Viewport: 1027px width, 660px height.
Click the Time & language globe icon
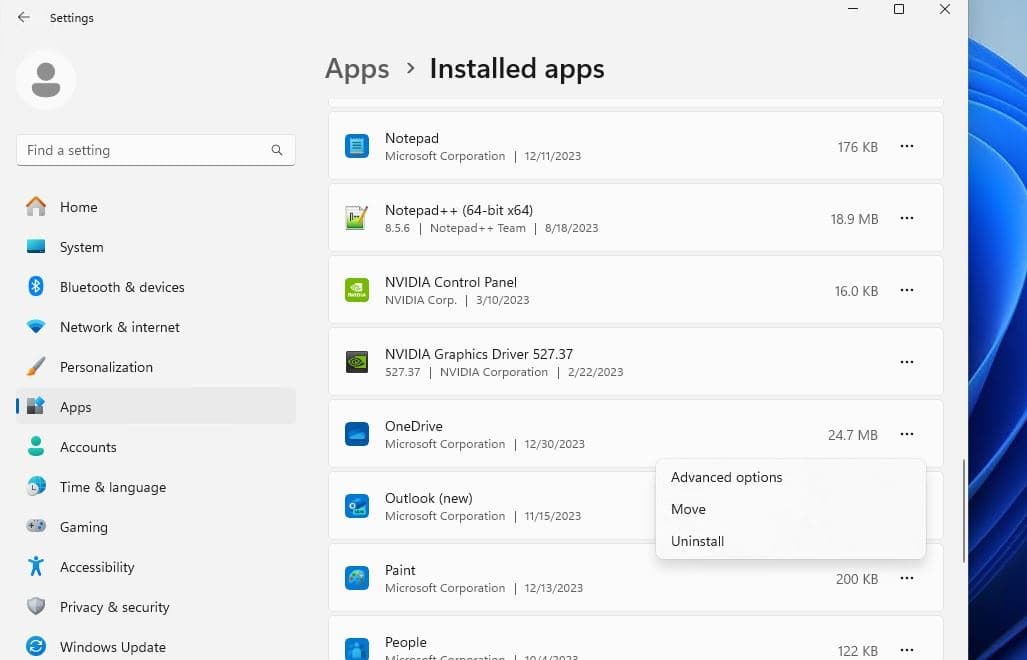coord(36,486)
